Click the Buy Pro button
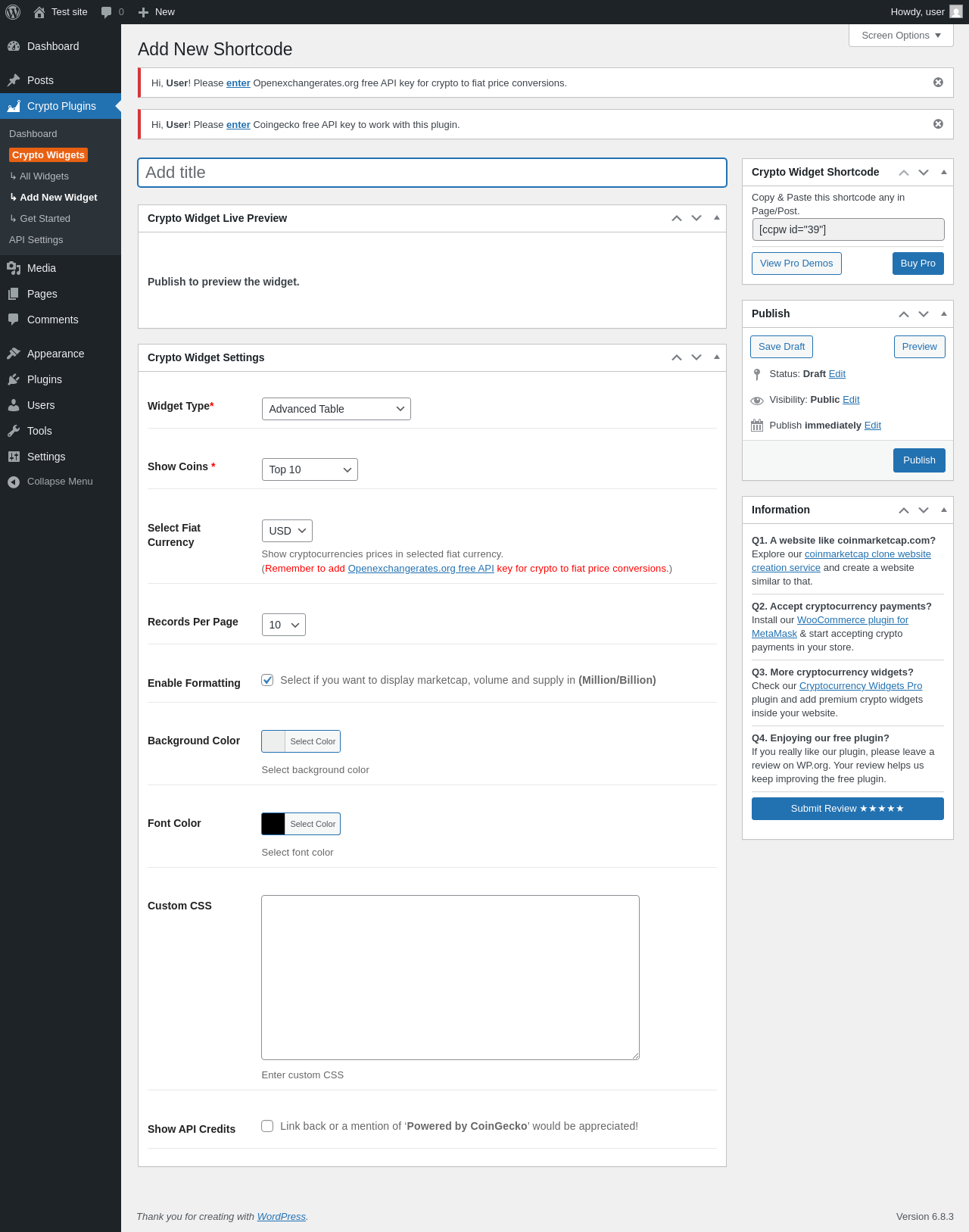Screen dimensions: 969x1232 (918, 264)
